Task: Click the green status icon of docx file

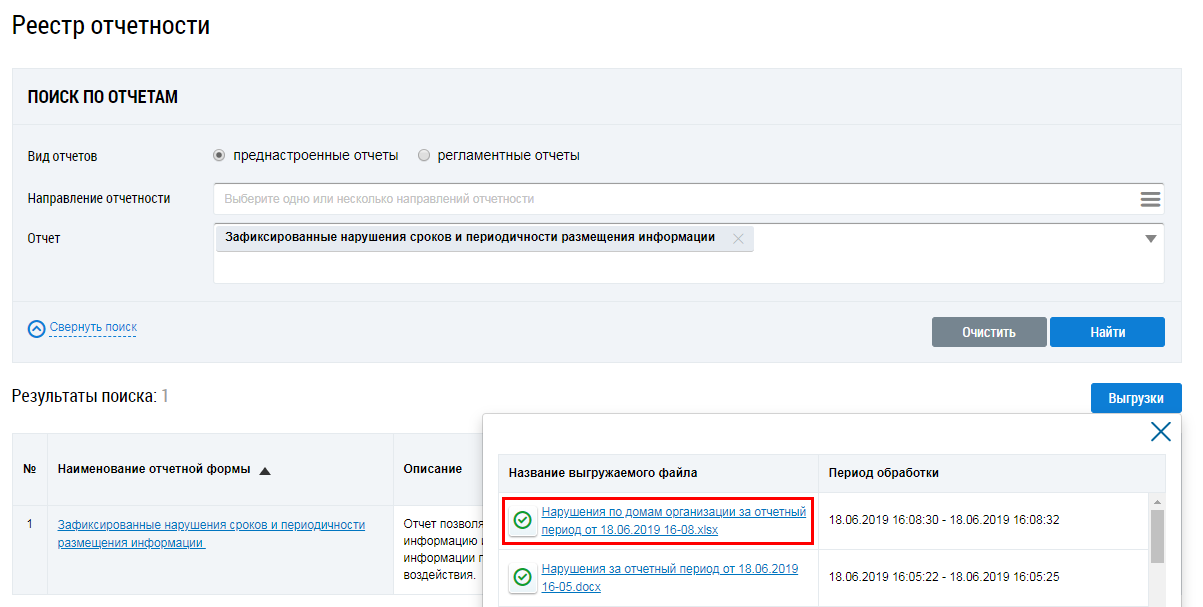Action: click(x=522, y=578)
